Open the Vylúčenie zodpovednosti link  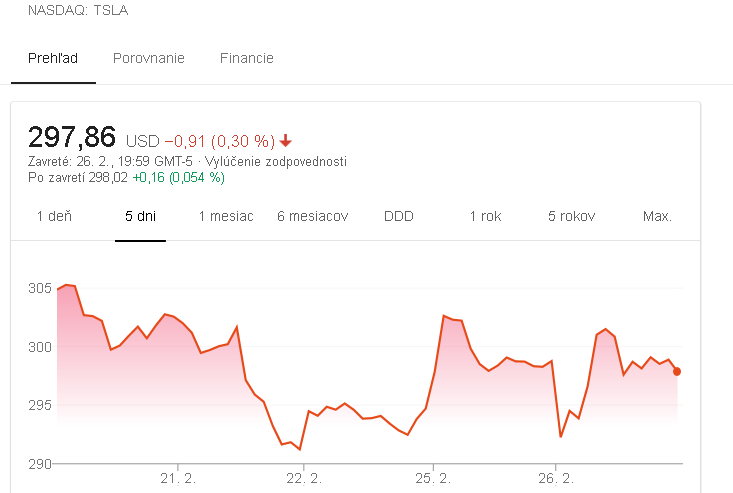click(276, 162)
